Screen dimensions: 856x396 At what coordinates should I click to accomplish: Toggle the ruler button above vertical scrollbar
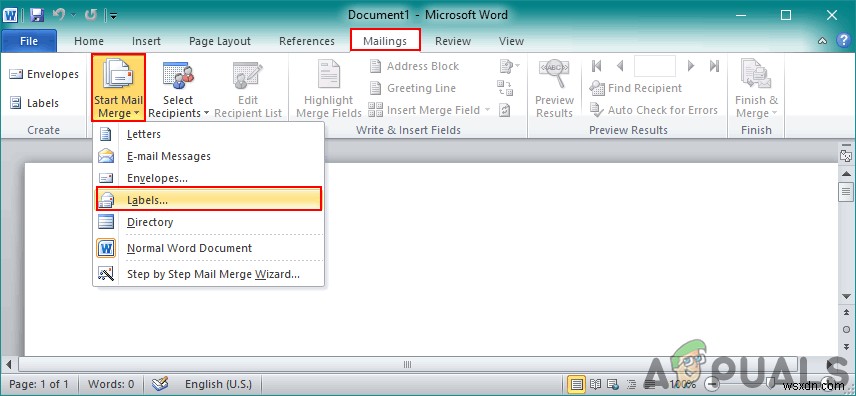point(846,157)
